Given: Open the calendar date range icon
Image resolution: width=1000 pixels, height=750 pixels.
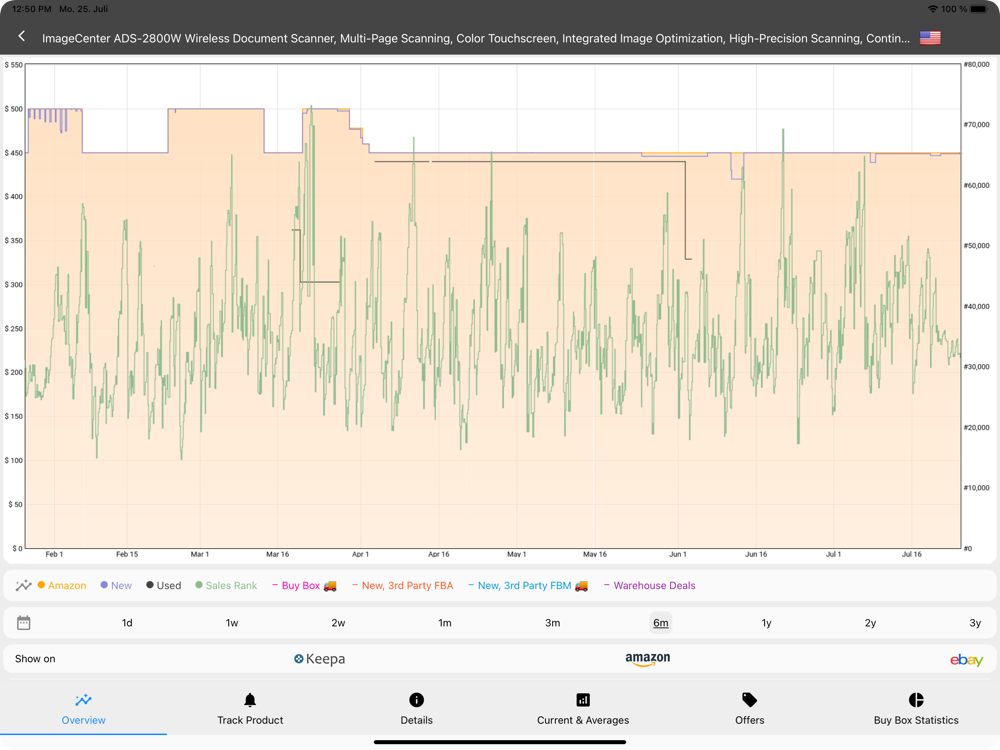Looking at the screenshot, I should coord(24,623).
